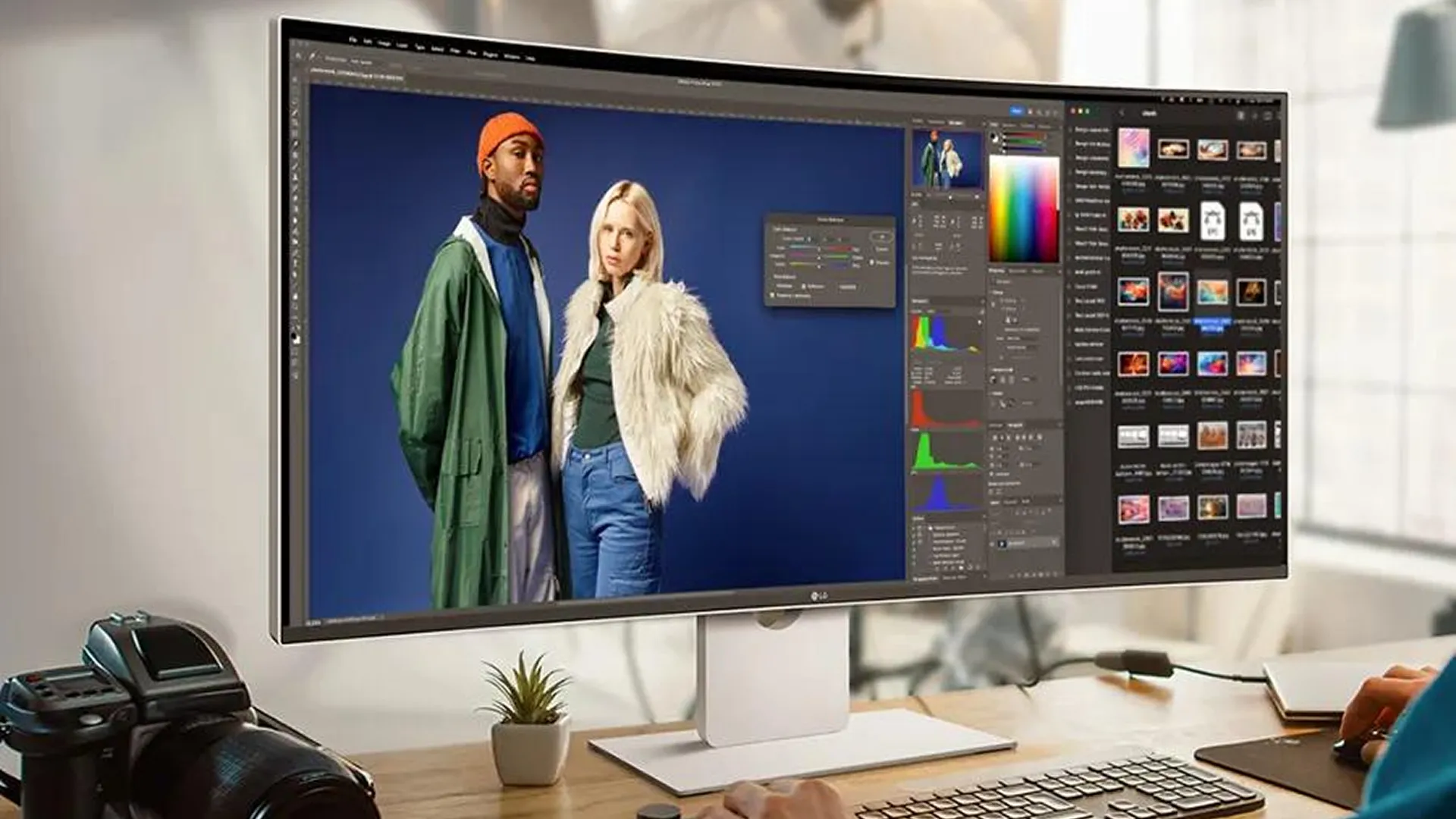
Task: Open Photoshop's Help menu
Action: click(x=531, y=58)
